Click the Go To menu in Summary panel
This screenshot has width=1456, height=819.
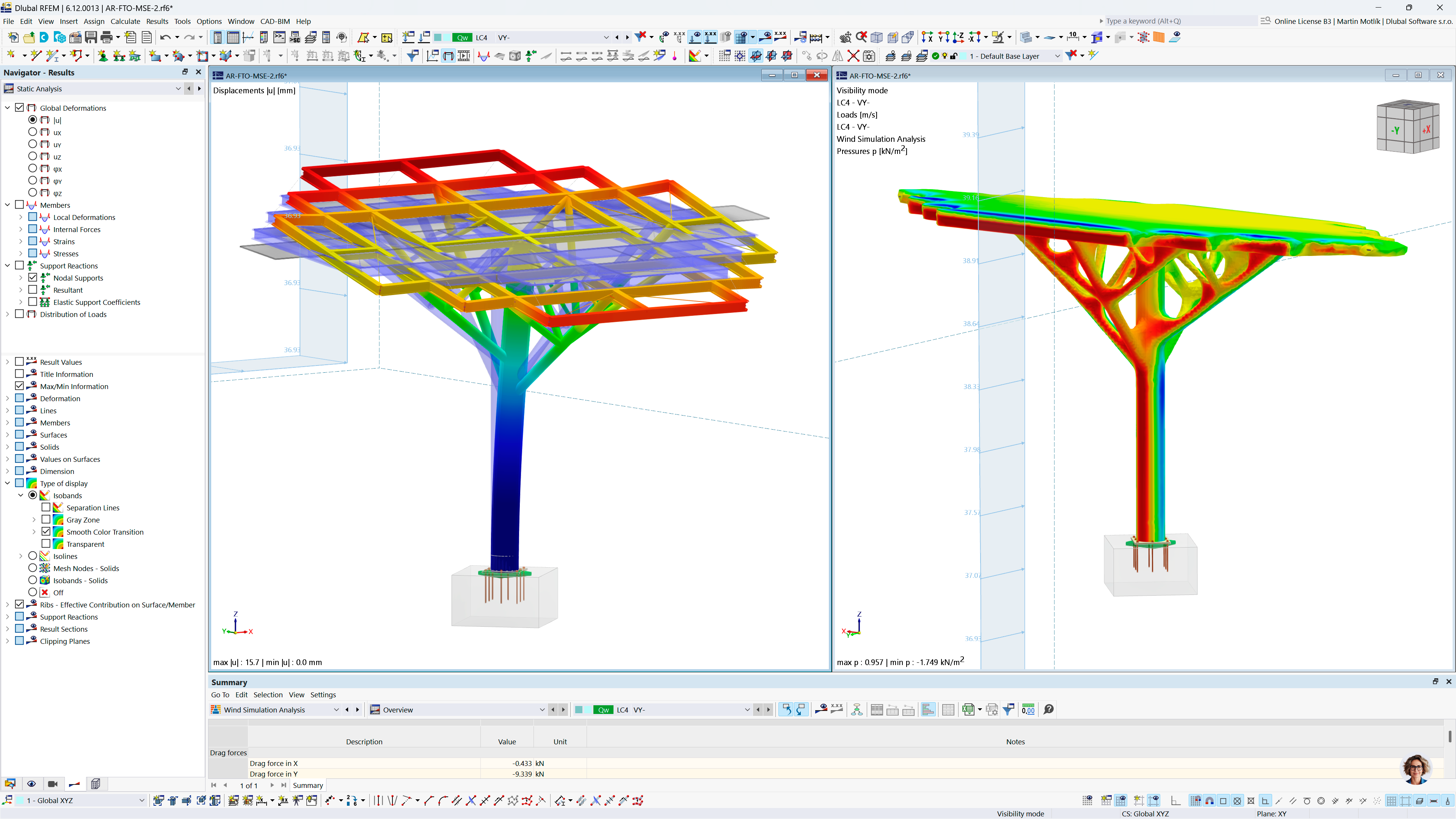[220, 695]
